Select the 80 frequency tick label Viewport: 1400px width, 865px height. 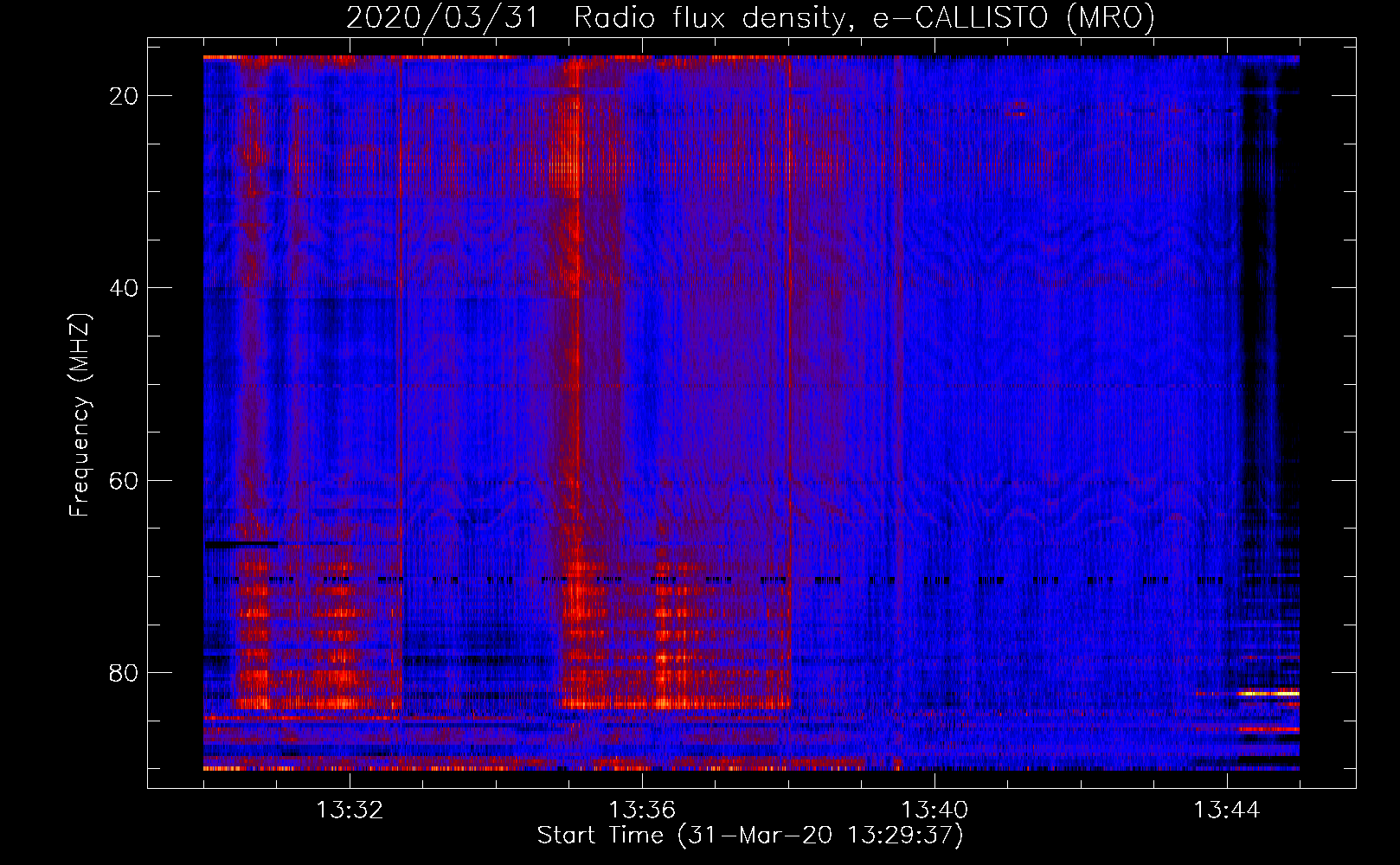(x=124, y=672)
